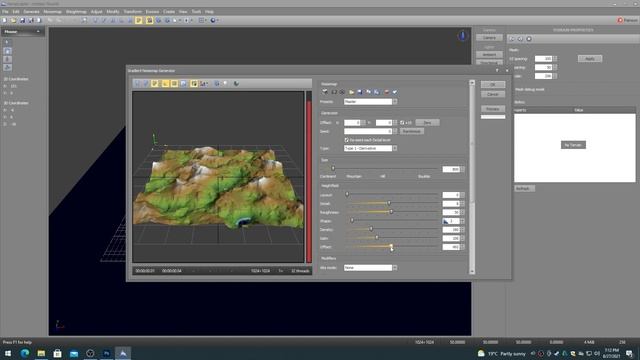Open Photoshop from the taskbar

tap(107, 353)
